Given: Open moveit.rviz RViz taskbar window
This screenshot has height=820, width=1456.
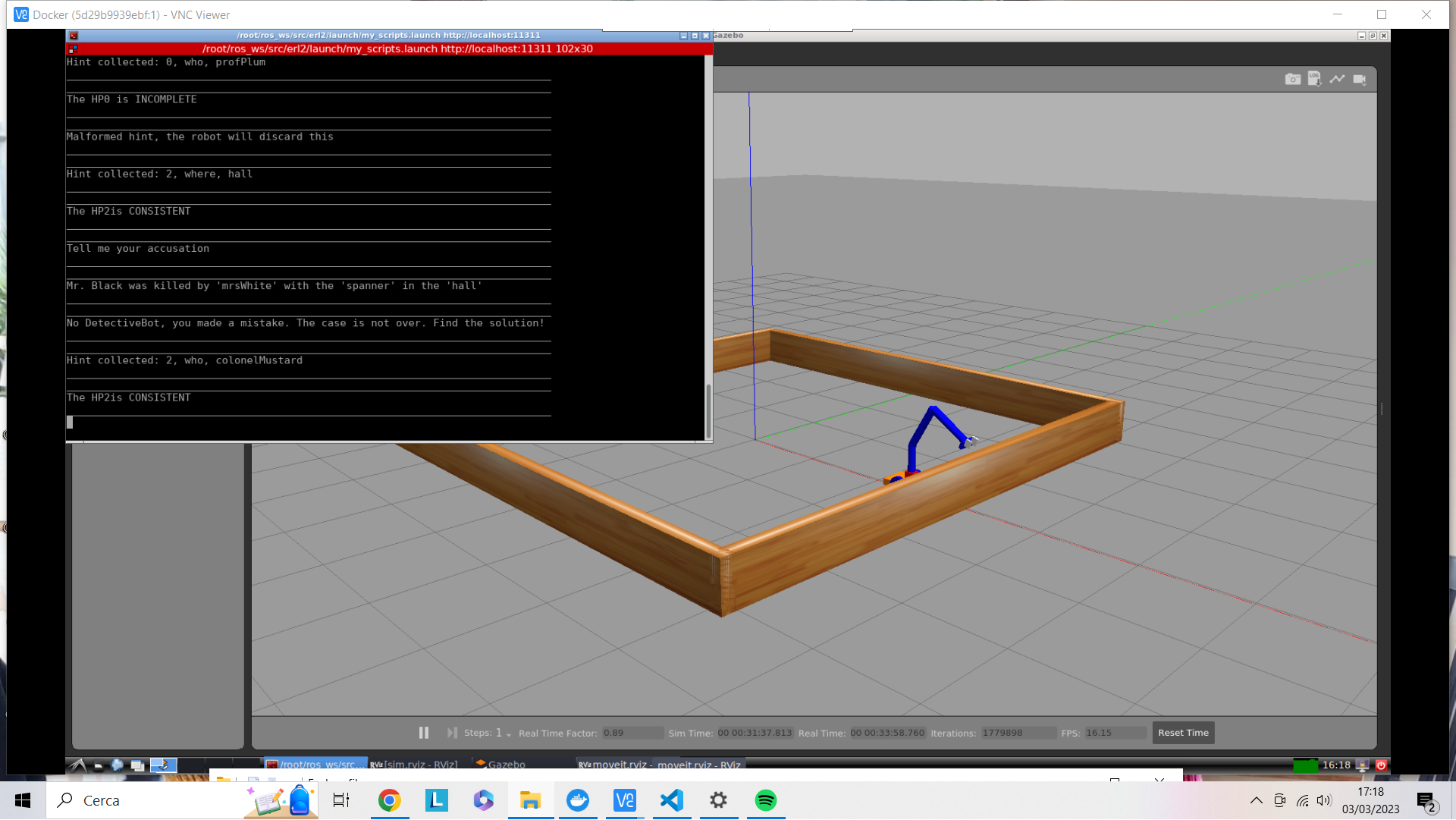Looking at the screenshot, I should point(660,764).
